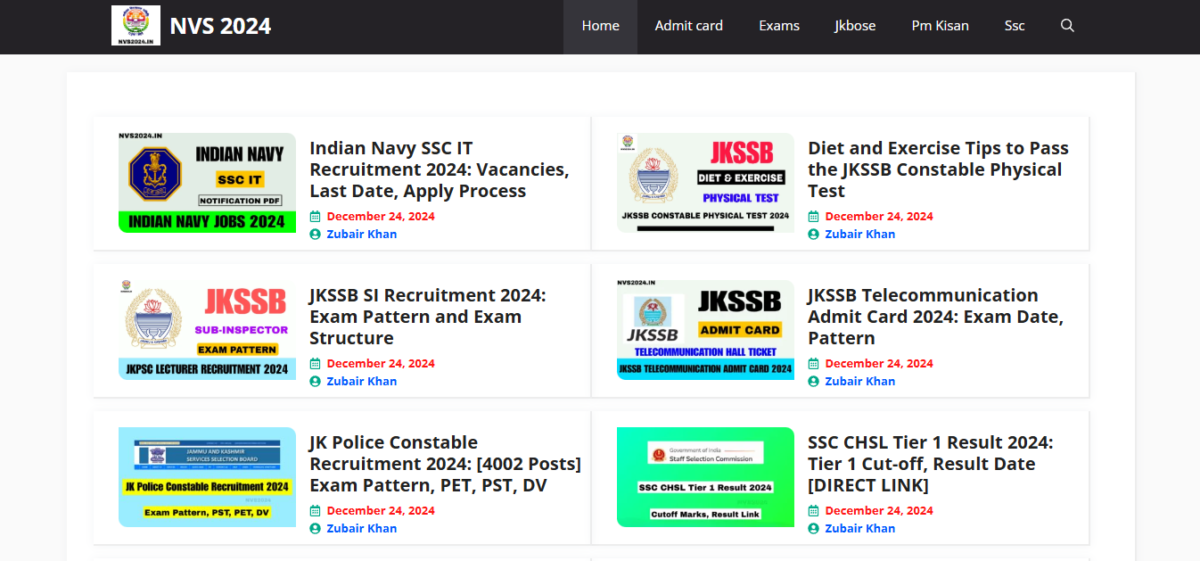The height and width of the screenshot is (561, 1200).
Task: Click calendar icon beside Indian Navy SSC IT date
Action: coord(315,216)
